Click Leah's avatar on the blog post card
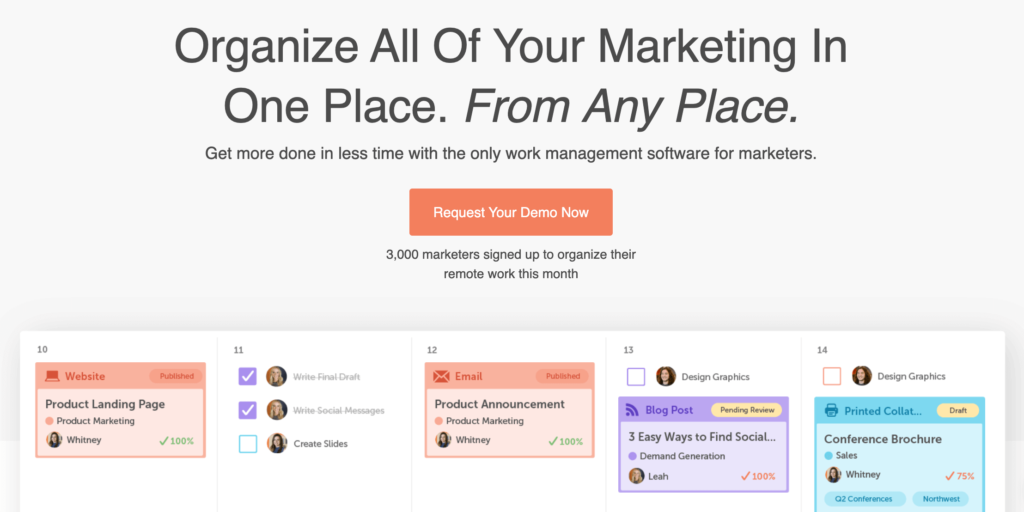The image size is (1024, 512). [x=637, y=476]
